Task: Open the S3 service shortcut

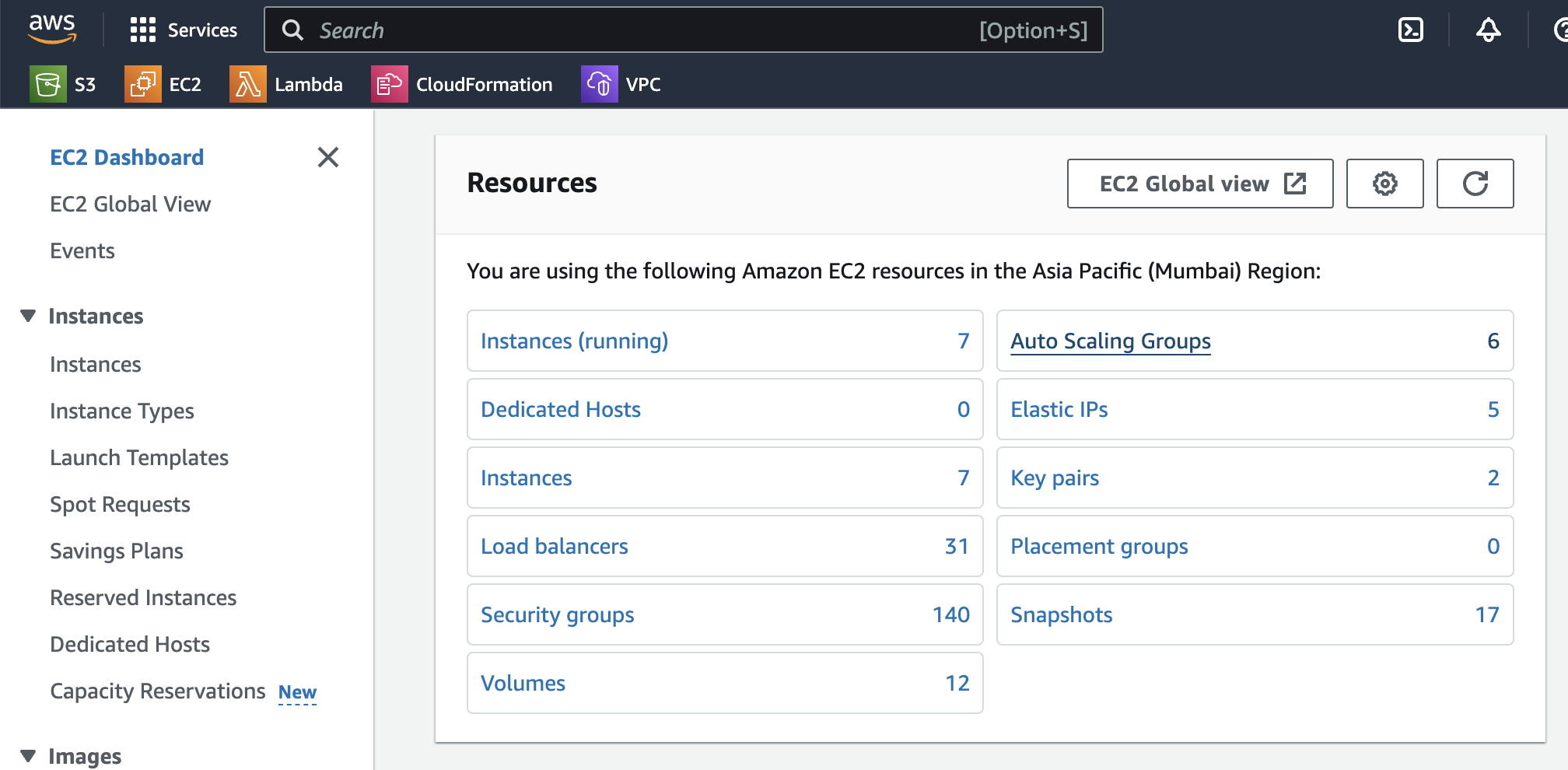Action: pos(63,84)
